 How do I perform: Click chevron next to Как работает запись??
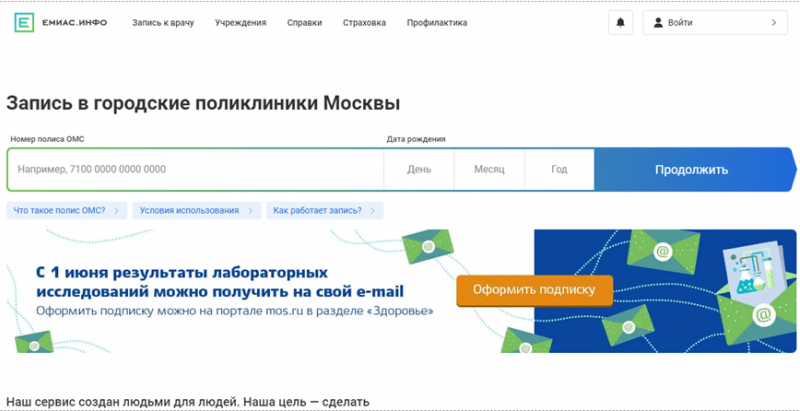[372, 211]
